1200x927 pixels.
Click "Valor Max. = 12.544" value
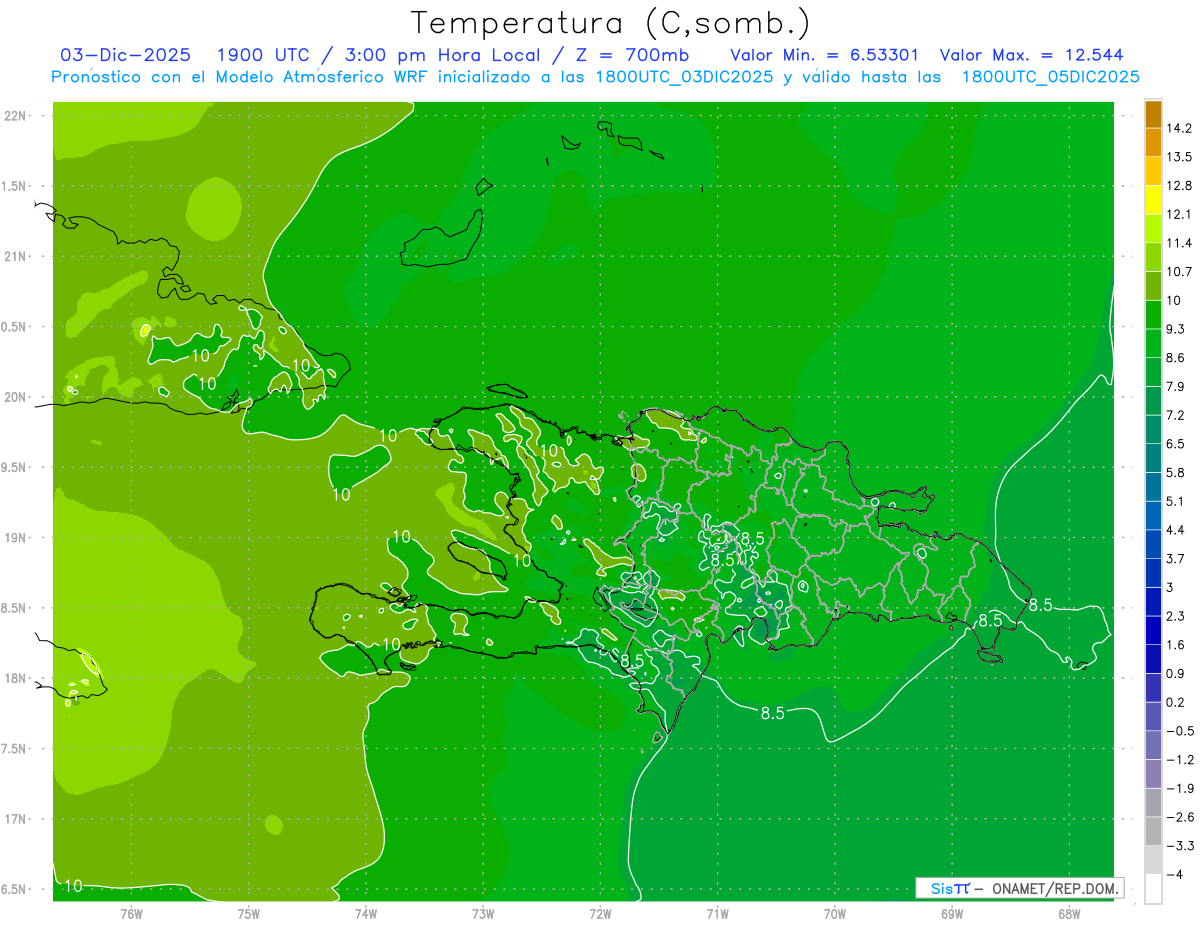pyautogui.click(x=1031, y=55)
